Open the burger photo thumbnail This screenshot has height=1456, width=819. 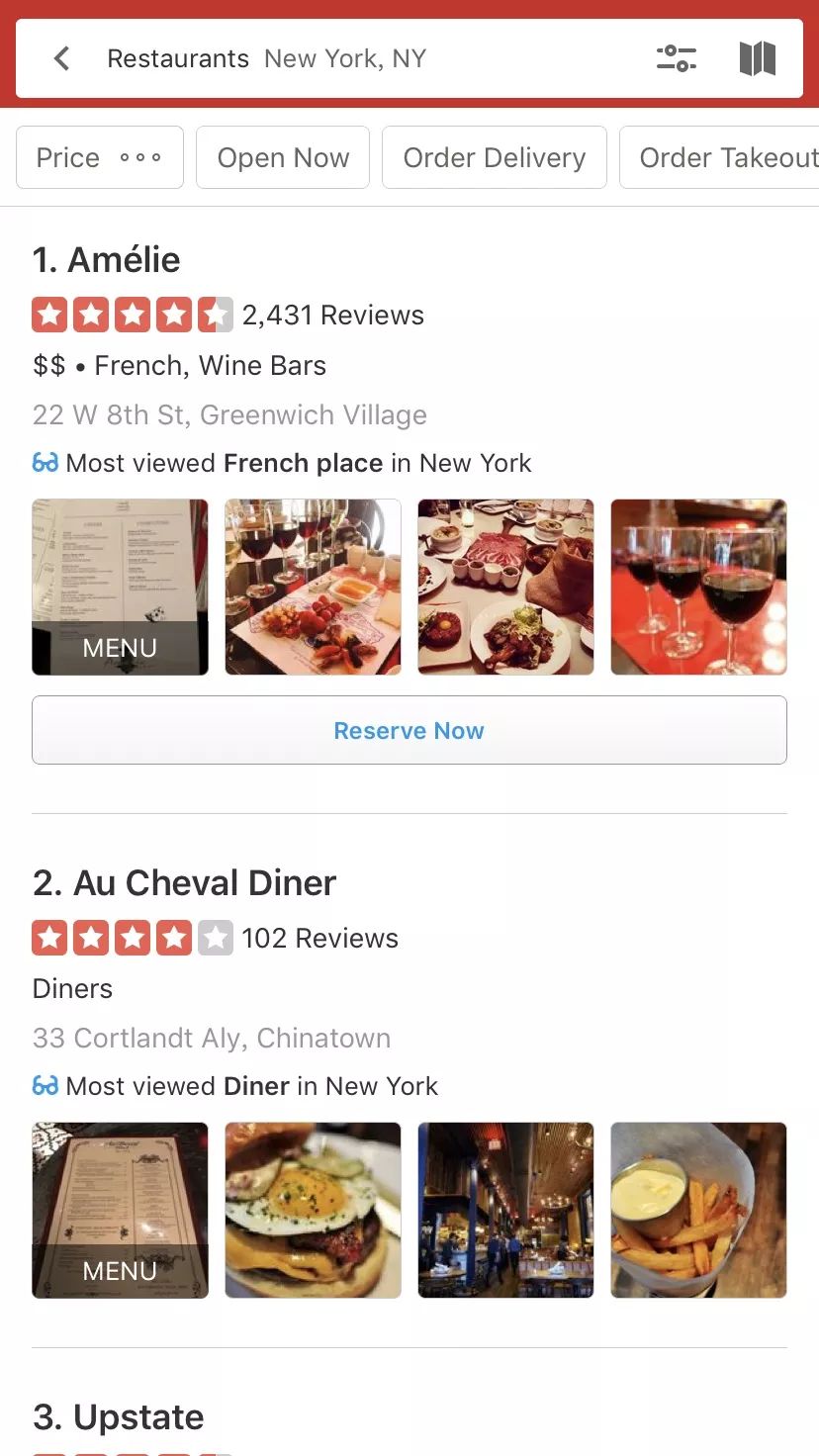pyautogui.click(x=313, y=1210)
